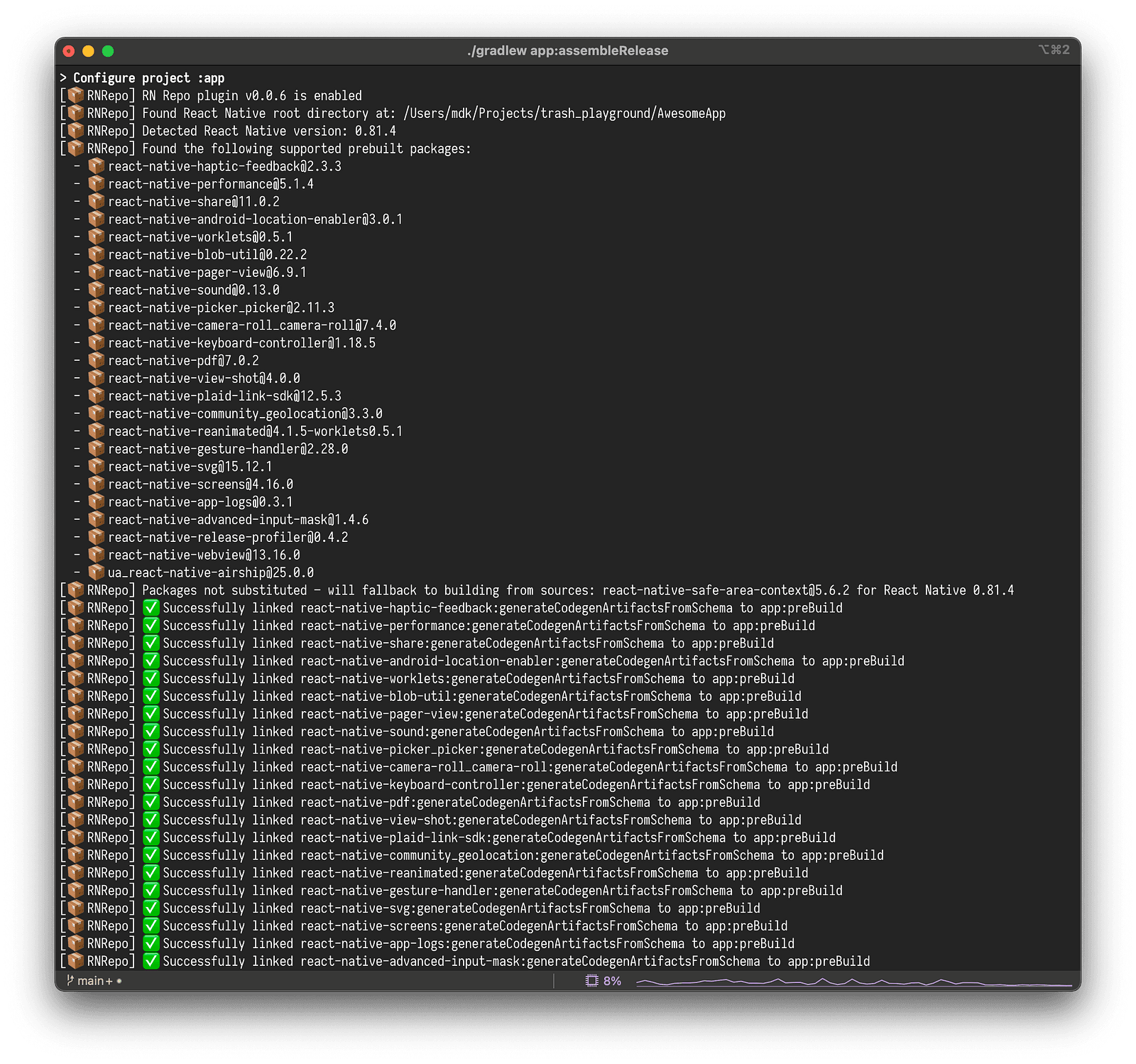This screenshot has width=1136, height=1064.
Task: Click the ⌥⌘2 window shortcut indicator
Action: pyautogui.click(x=1054, y=50)
